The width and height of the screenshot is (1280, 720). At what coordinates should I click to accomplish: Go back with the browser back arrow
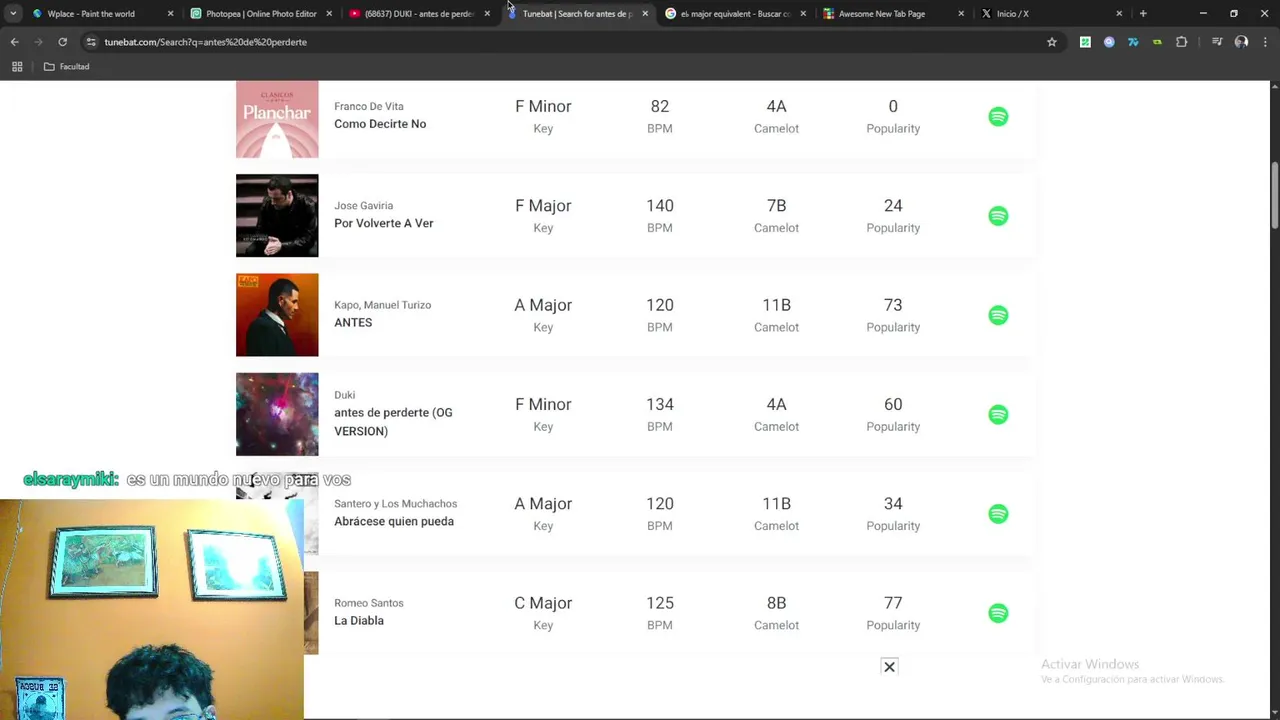click(14, 42)
